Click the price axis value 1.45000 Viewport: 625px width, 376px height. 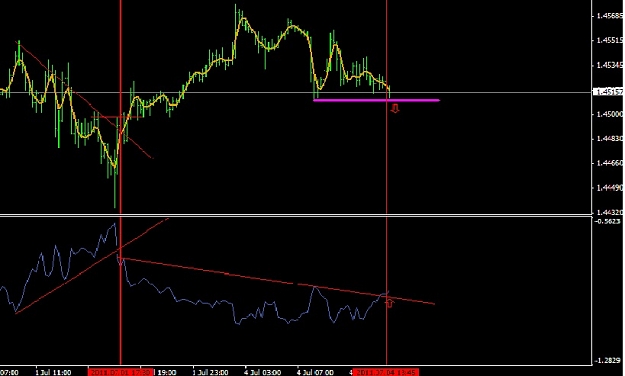(x=609, y=114)
